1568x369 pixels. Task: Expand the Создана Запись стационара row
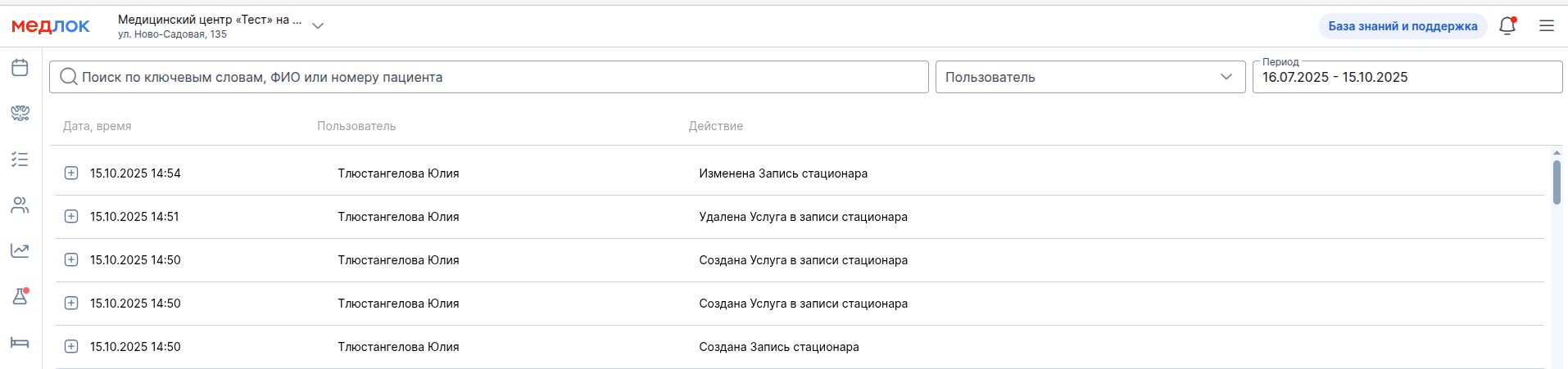(x=71, y=347)
